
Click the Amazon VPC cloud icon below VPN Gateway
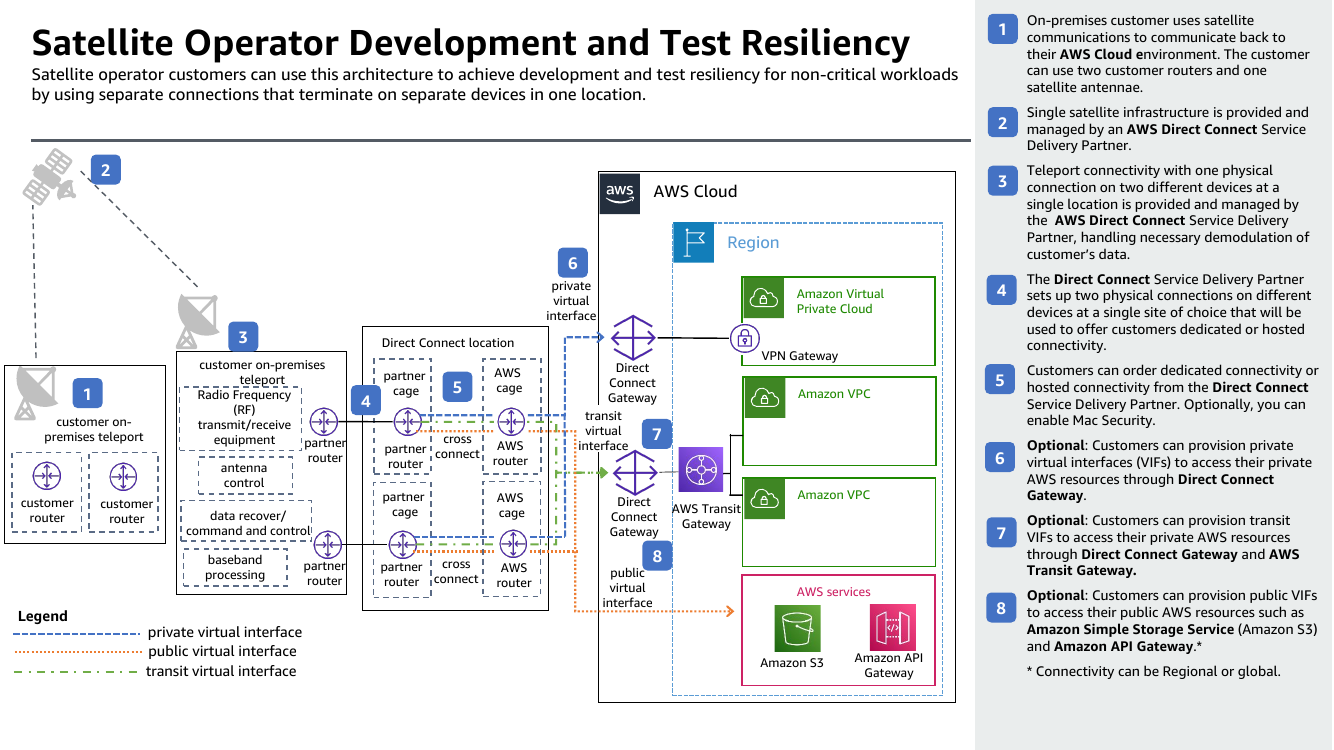click(764, 397)
